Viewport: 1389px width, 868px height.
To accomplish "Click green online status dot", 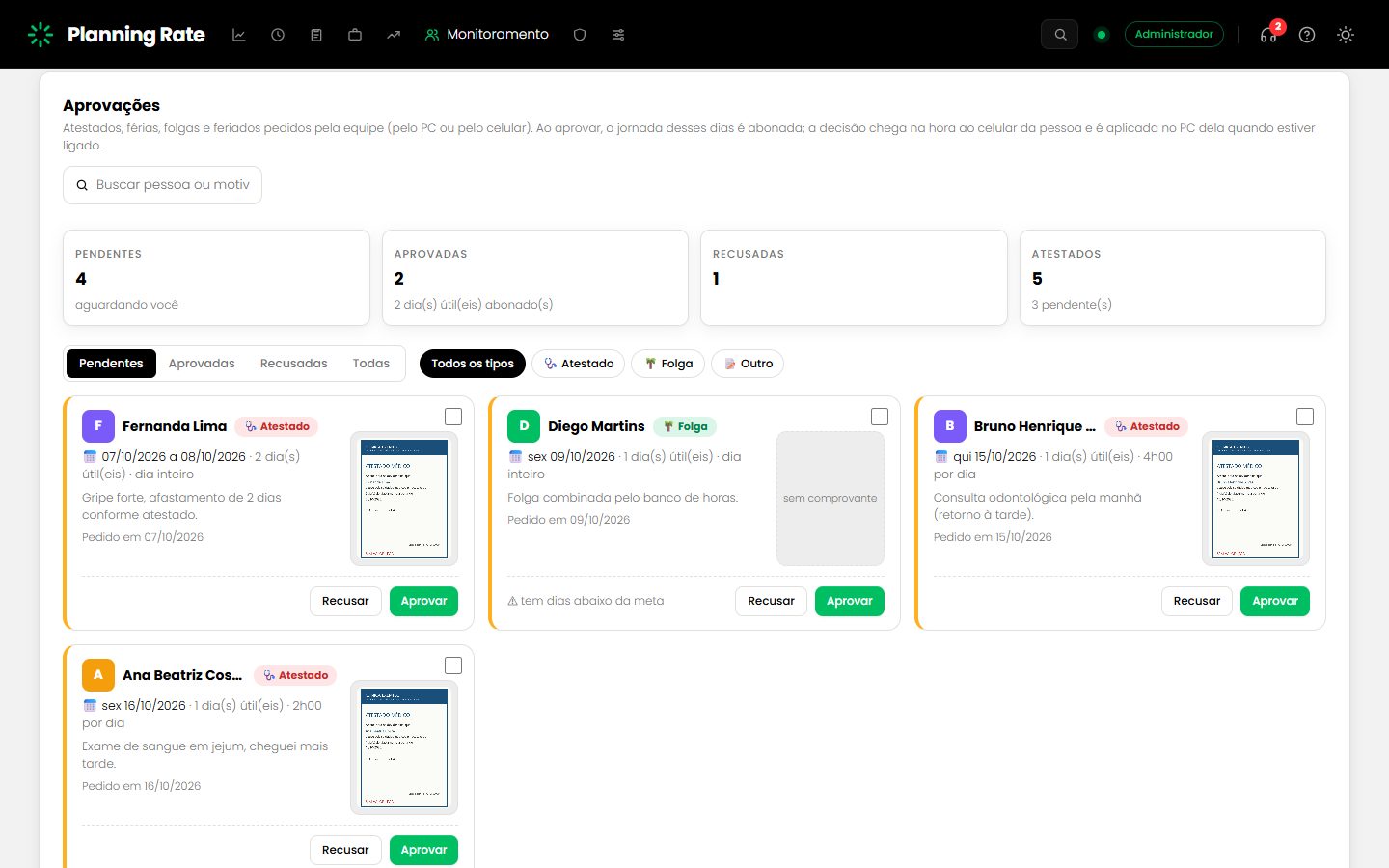I will (1102, 35).
